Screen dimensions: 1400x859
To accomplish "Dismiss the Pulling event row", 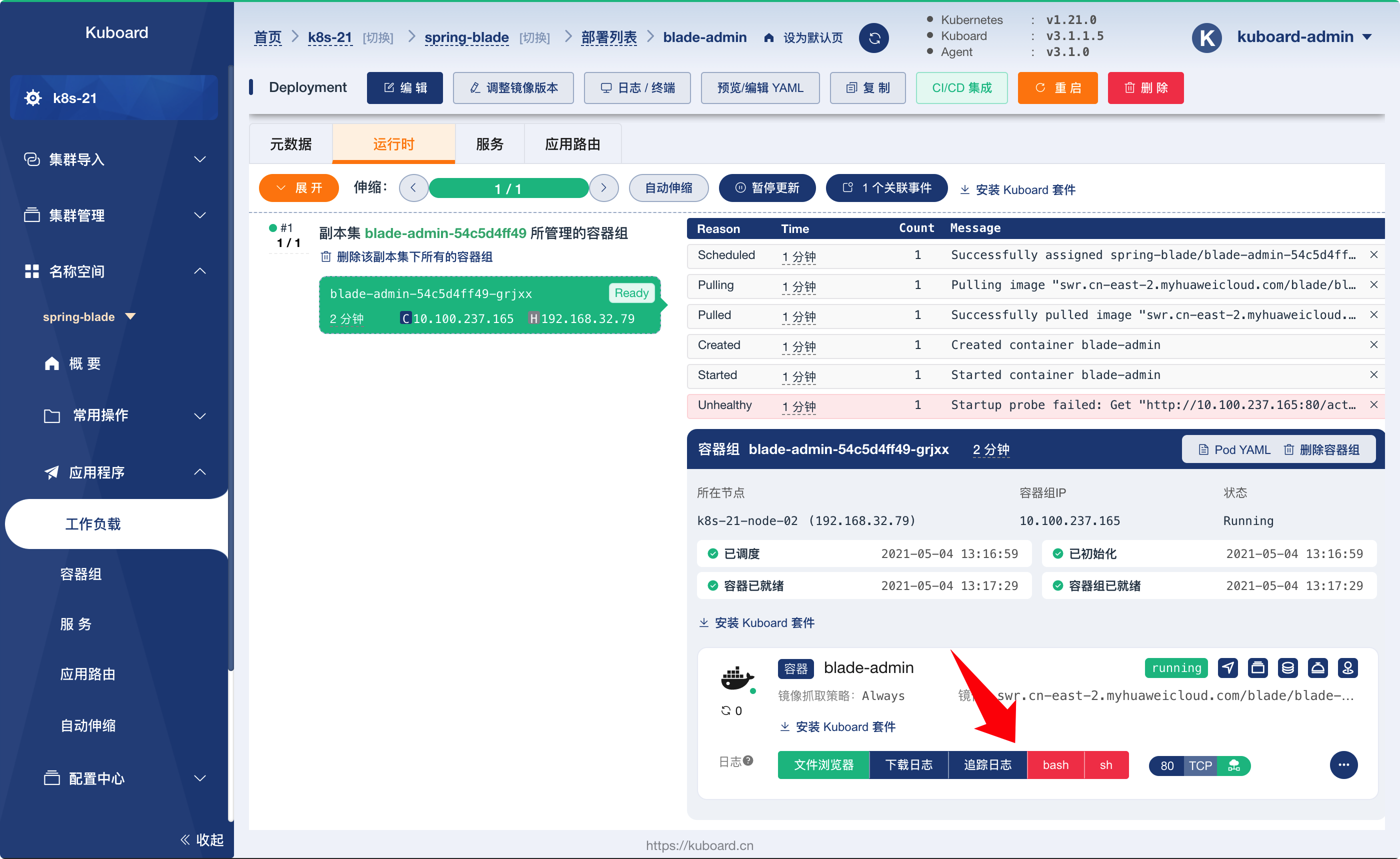I will coord(1374,285).
